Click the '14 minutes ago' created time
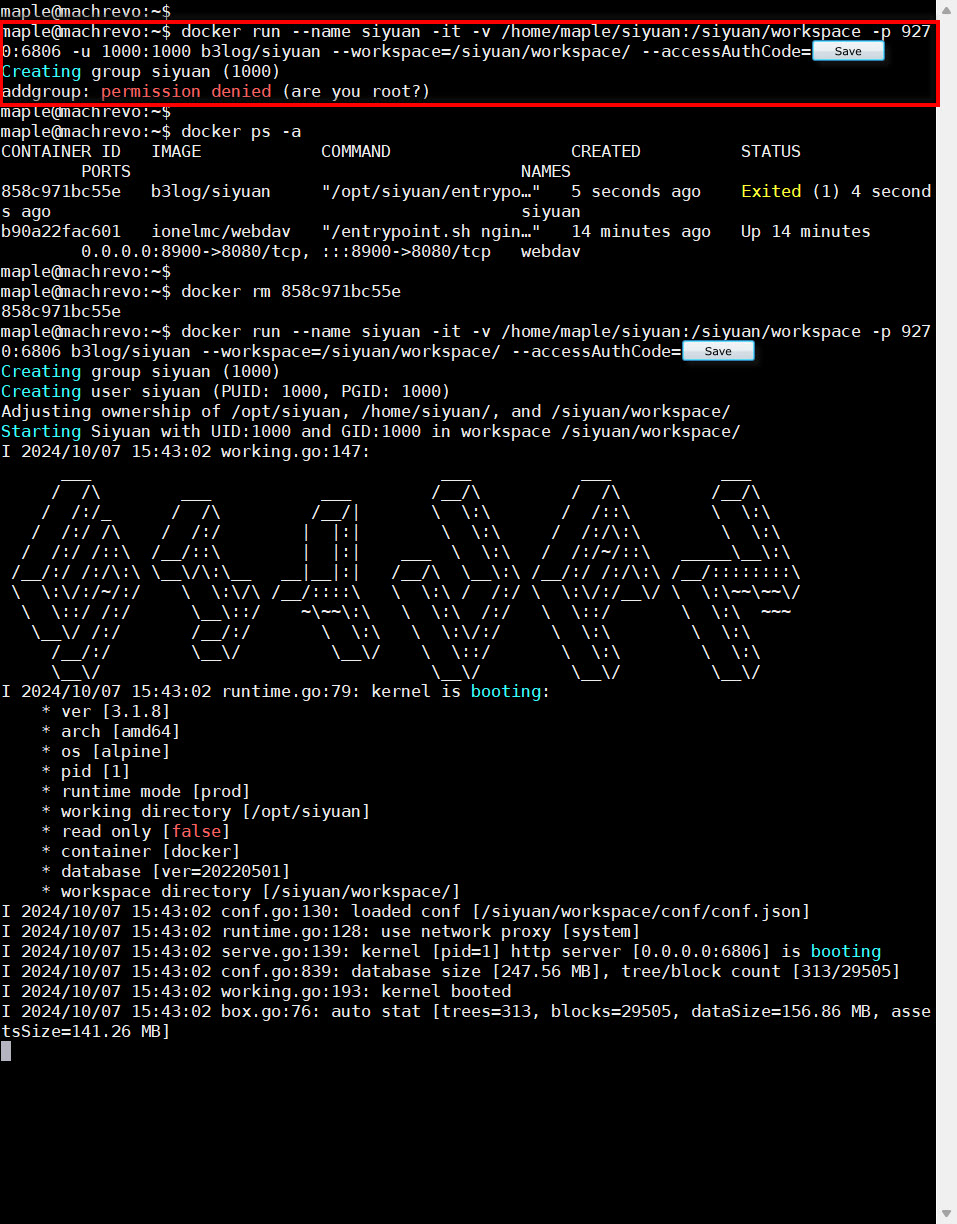This screenshot has width=957, height=1224. pos(641,231)
